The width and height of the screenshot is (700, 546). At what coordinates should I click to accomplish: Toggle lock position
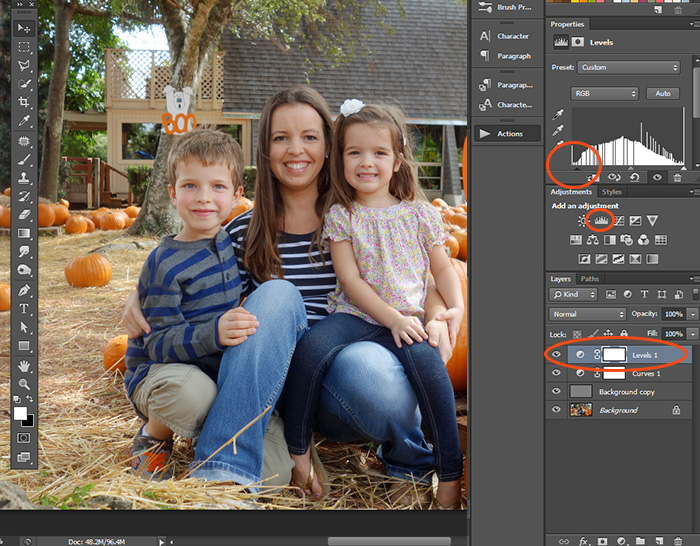coord(608,333)
